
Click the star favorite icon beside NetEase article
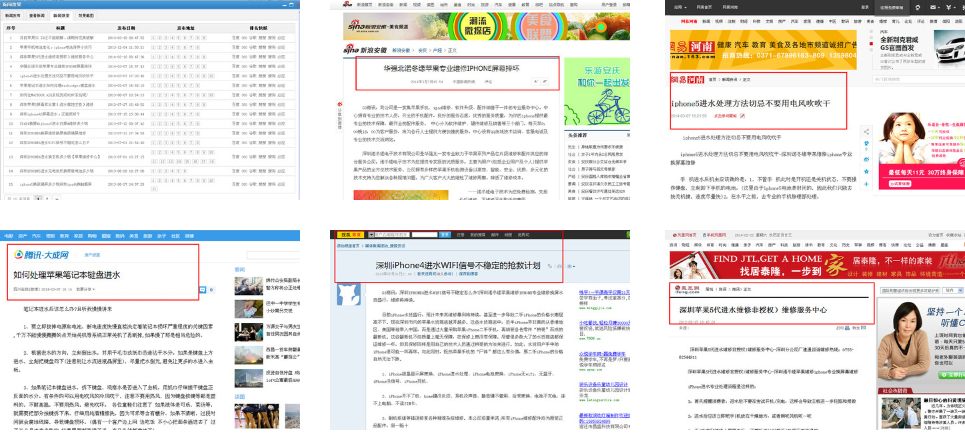click(867, 172)
